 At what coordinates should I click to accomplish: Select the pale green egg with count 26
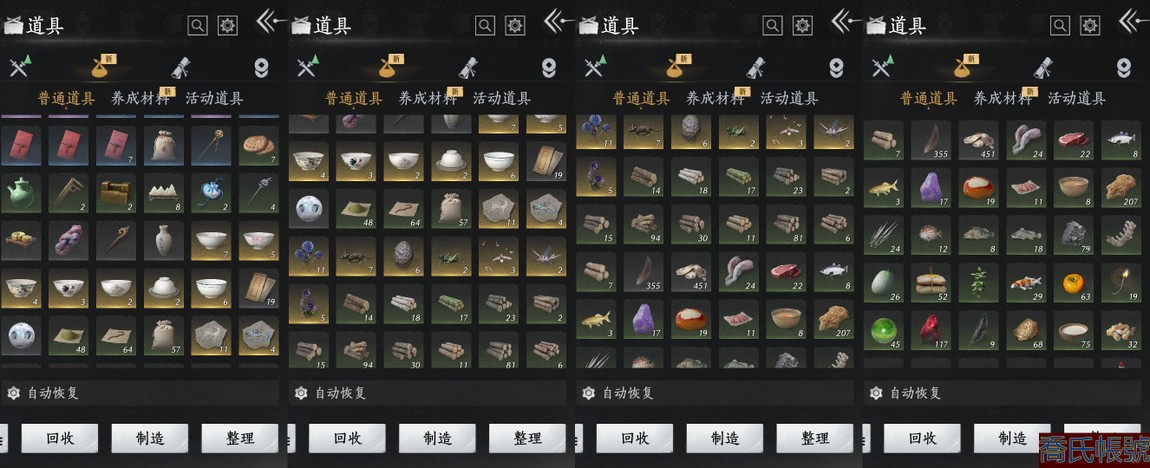coord(883,283)
